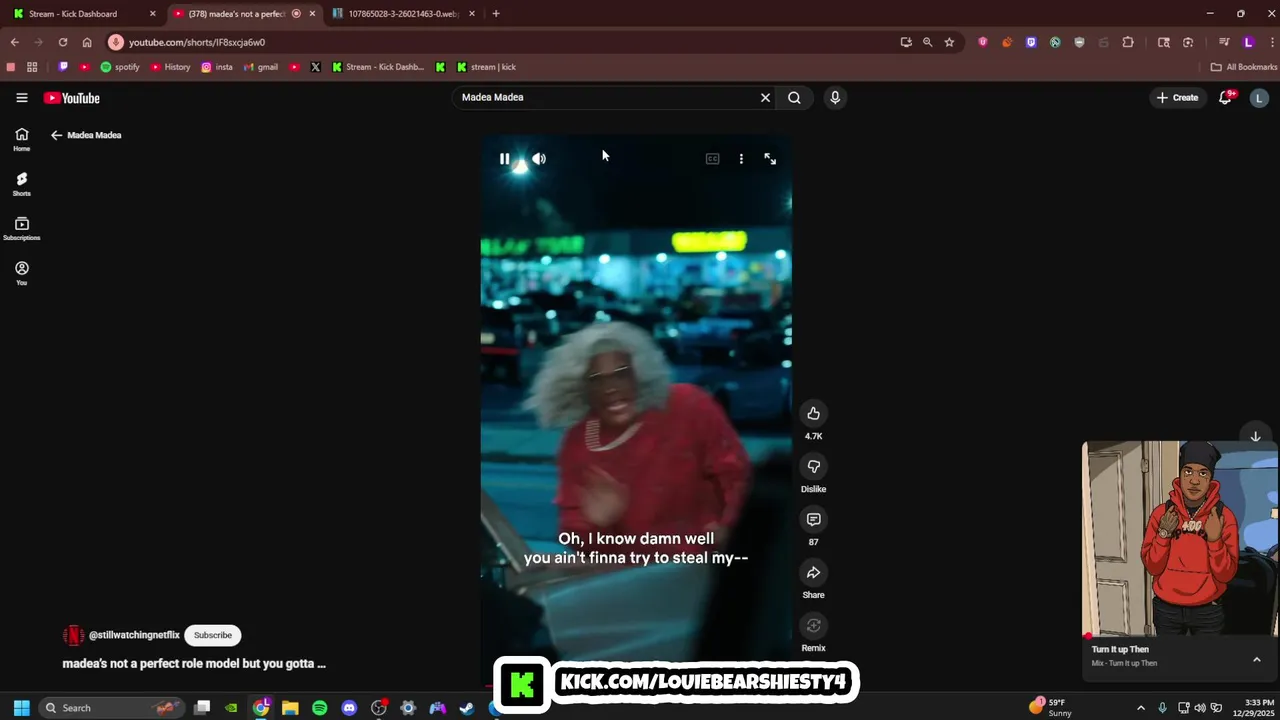The height and width of the screenshot is (720, 1280).
Task: Close the Kick Dashboard browser tab
Action: (152, 14)
